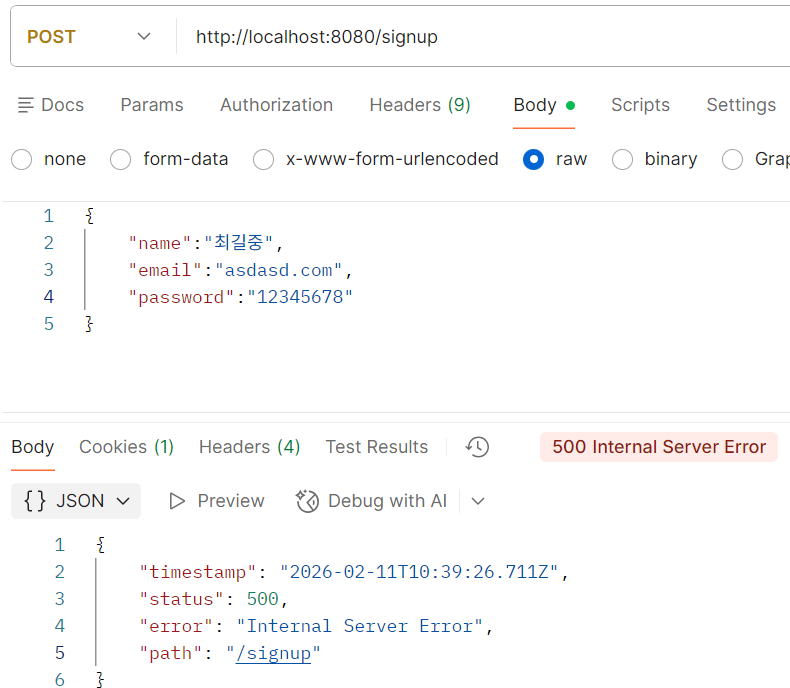Image resolution: width=790 pixels, height=688 pixels.
Task: Click the Preview button
Action: [x=216, y=501]
